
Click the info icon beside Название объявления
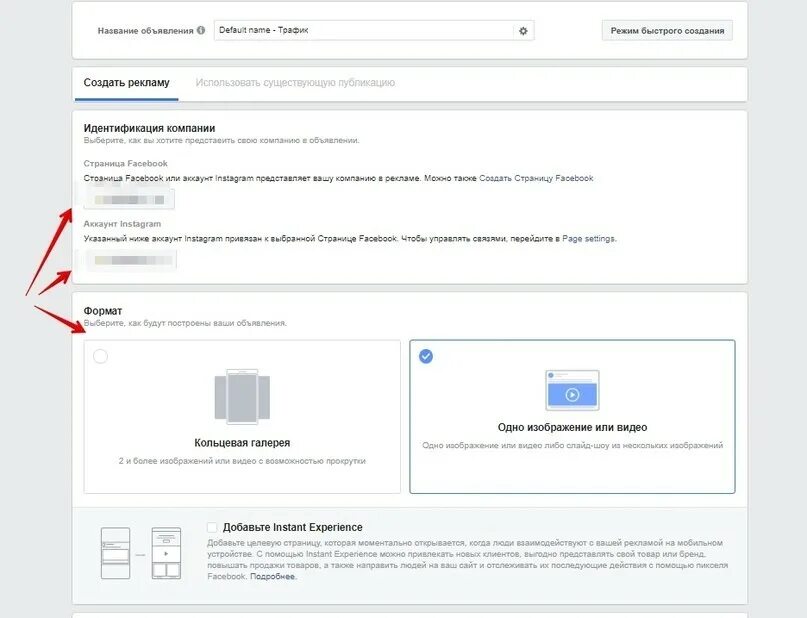click(x=201, y=30)
